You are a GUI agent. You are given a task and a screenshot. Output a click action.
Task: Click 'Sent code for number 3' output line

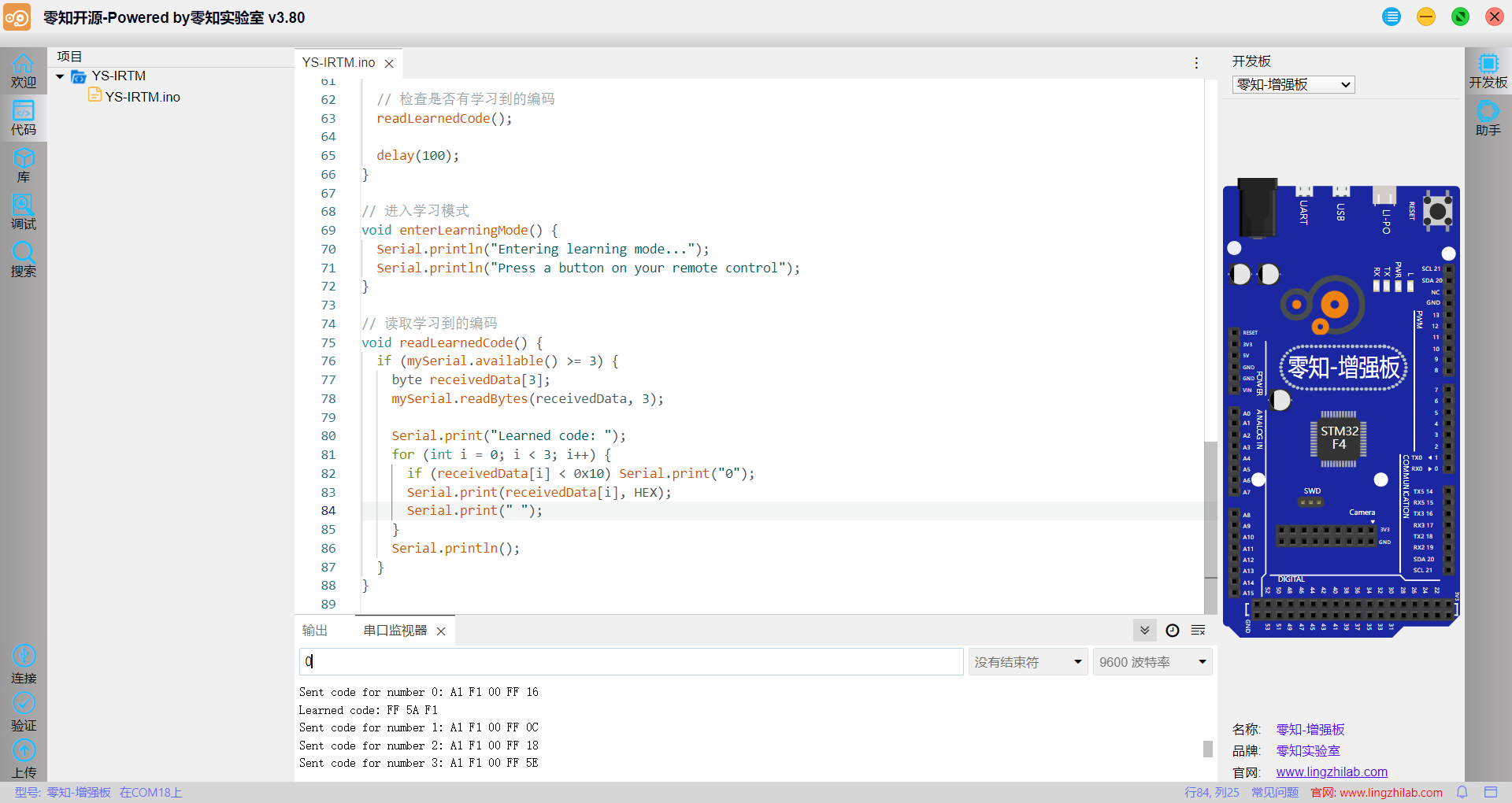click(418, 763)
